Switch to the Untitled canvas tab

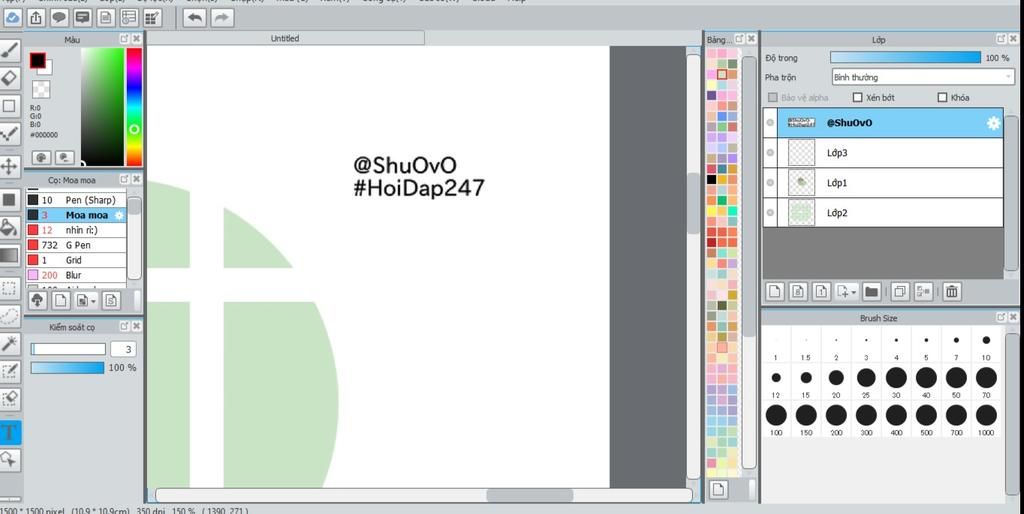coord(285,39)
